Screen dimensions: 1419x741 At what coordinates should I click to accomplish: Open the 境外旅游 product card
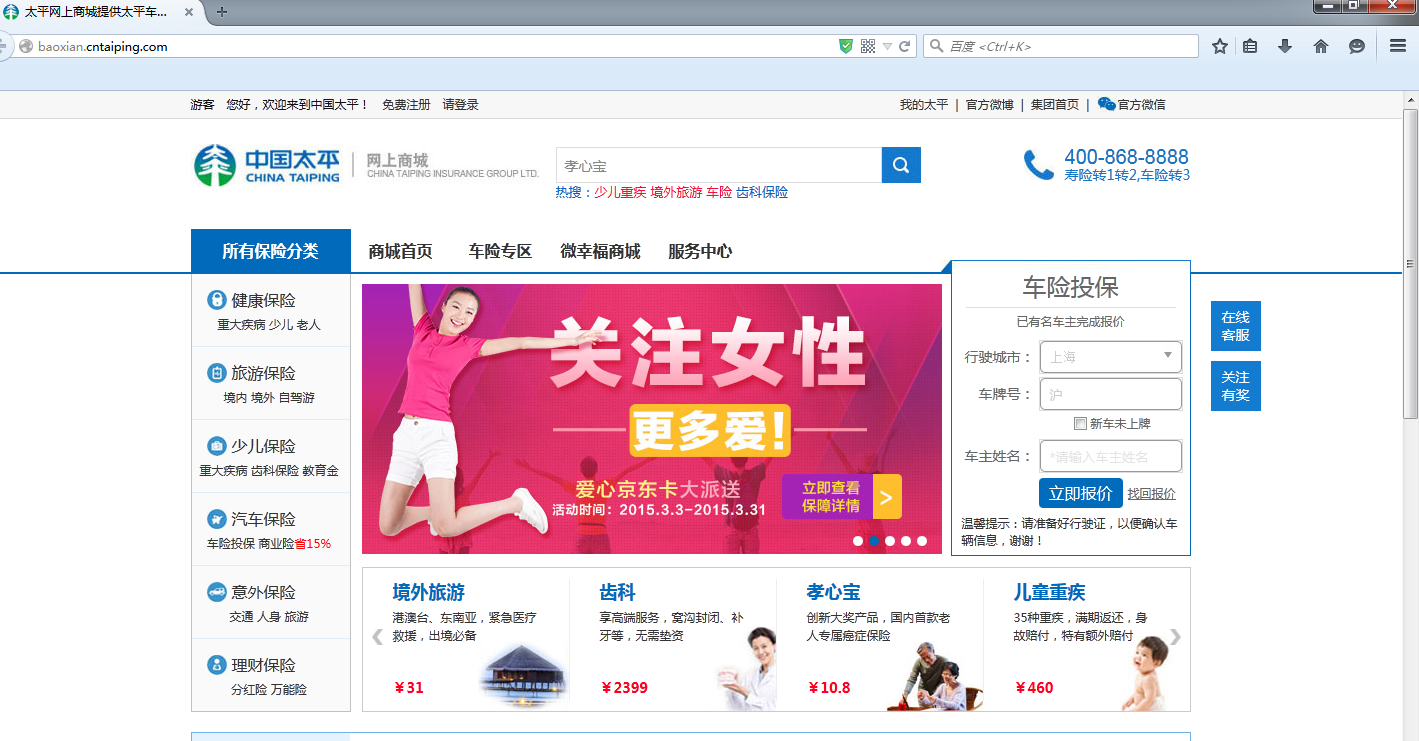coord(466,640)
